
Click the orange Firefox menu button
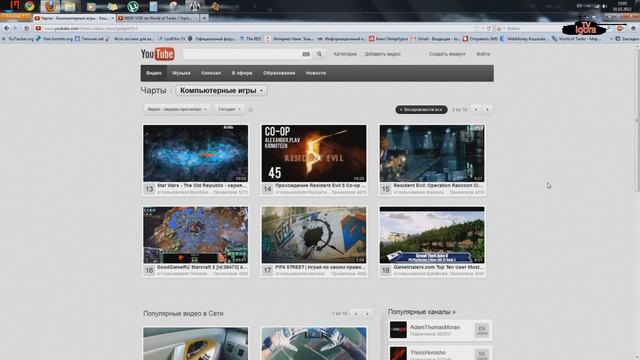pyautogui.click(x=16, y=17)
